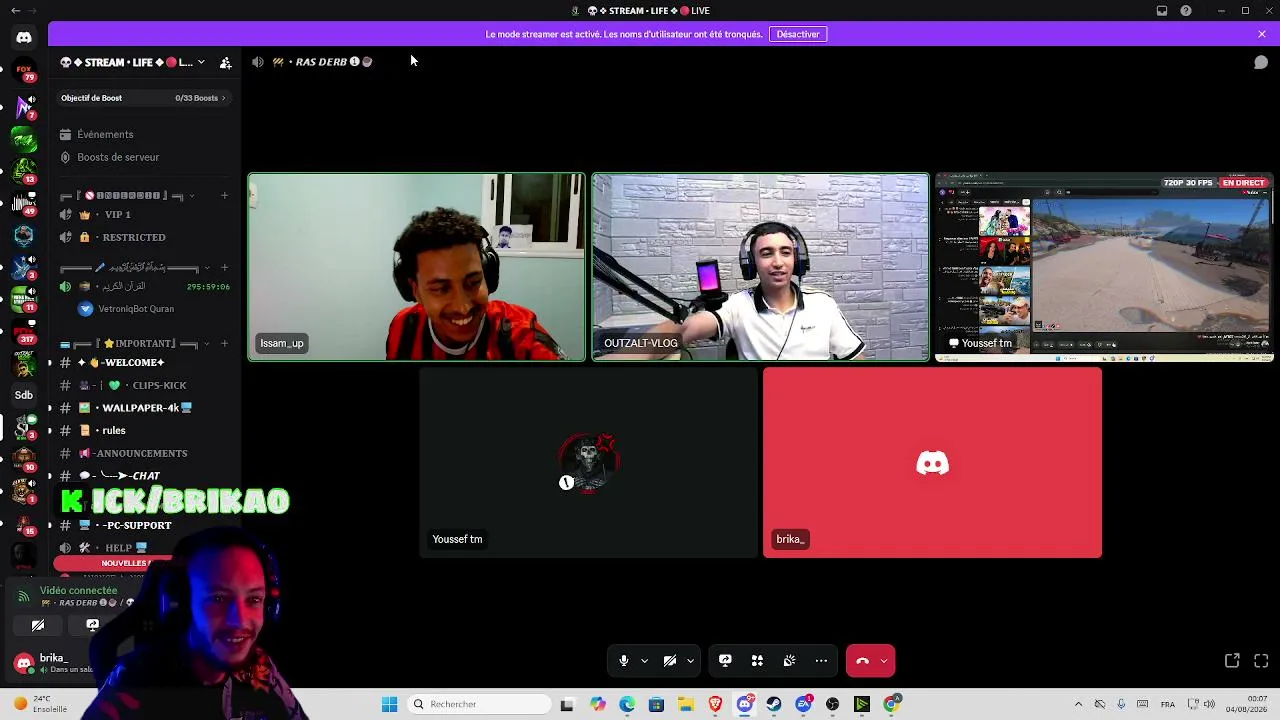This screenshot has height=720, width=1280.
Task: Click the invite members icon beside server name
Action: 226,62
